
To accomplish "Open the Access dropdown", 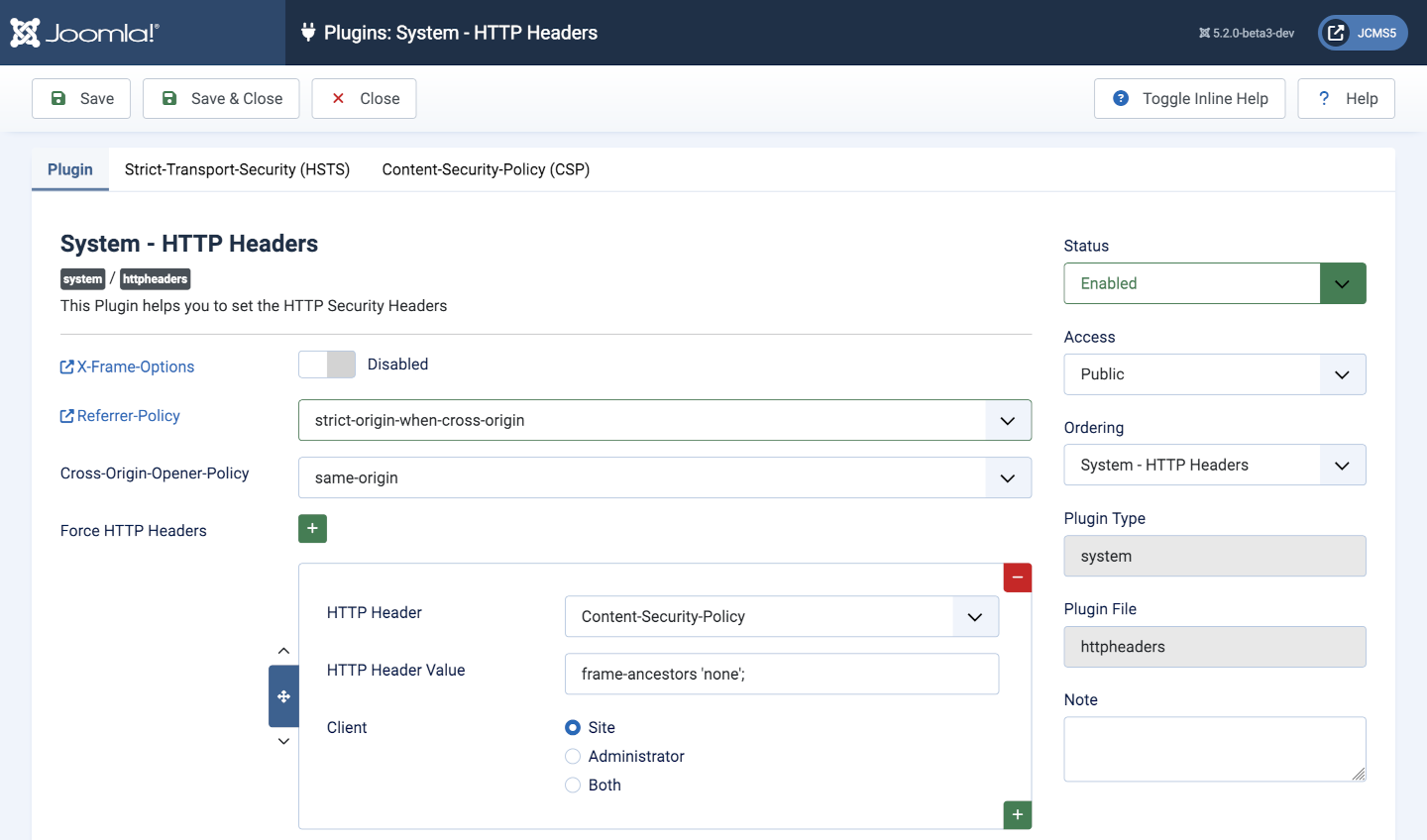I will coord(1215,374).
